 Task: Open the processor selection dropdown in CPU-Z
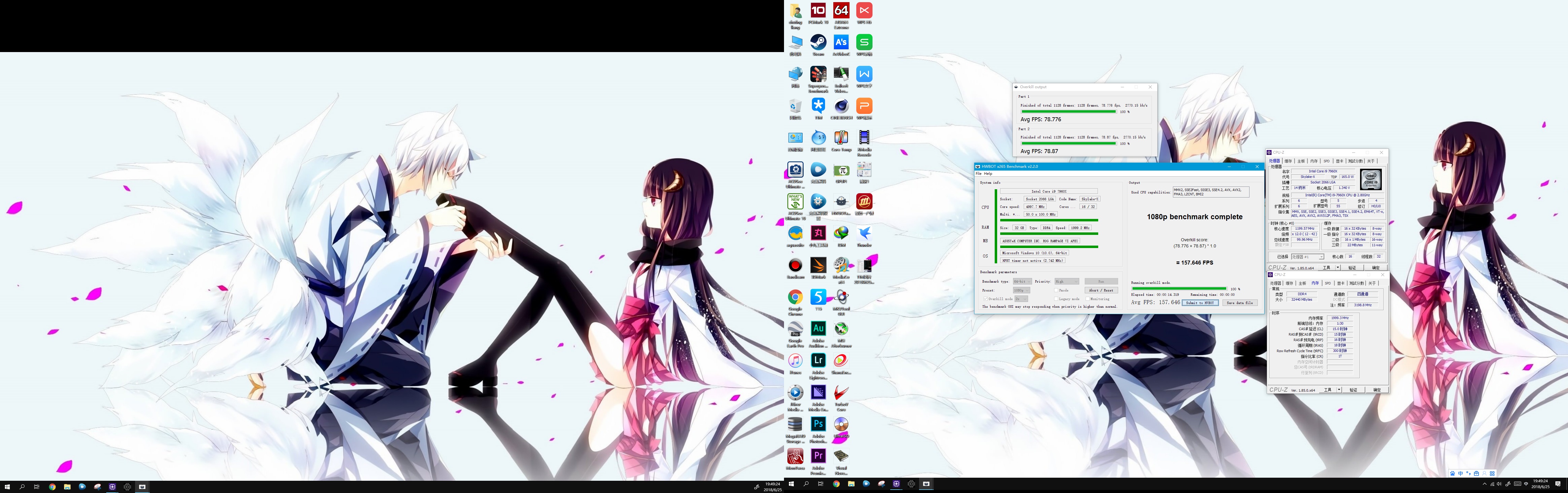pos(1307,257)
